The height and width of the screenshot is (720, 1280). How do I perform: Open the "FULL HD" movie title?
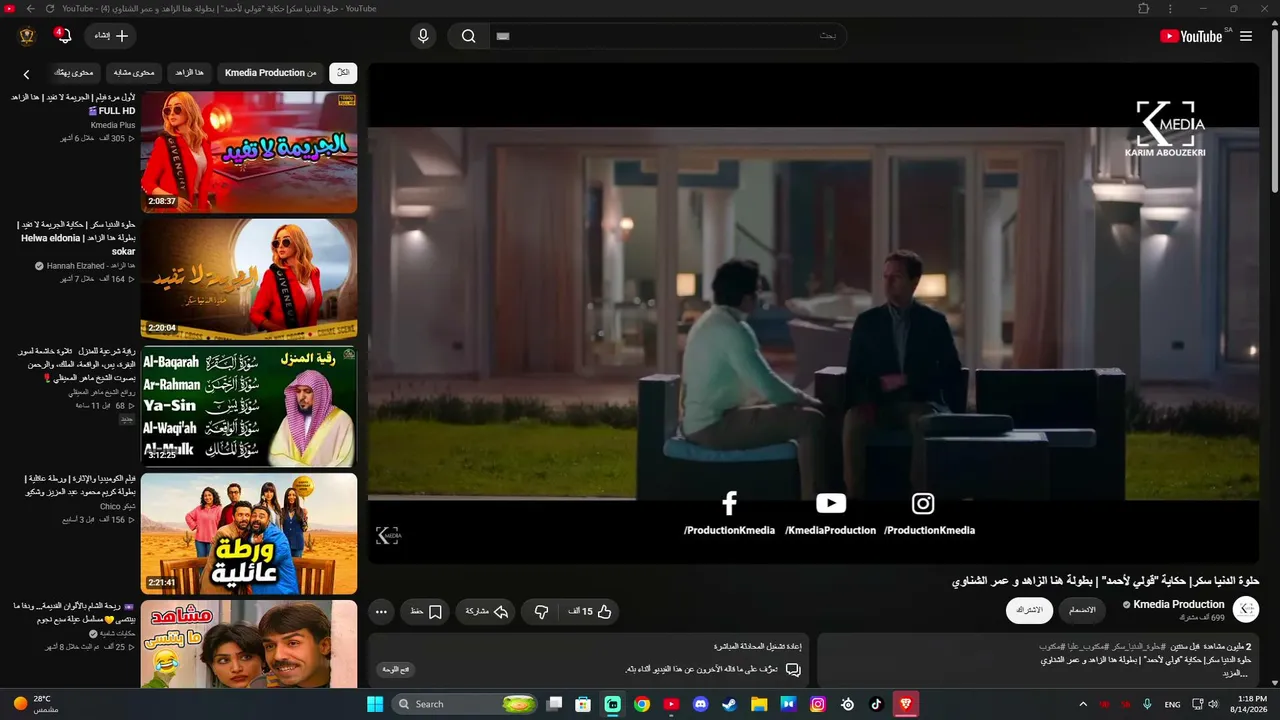pyautogui.click(x=73, y=104)
